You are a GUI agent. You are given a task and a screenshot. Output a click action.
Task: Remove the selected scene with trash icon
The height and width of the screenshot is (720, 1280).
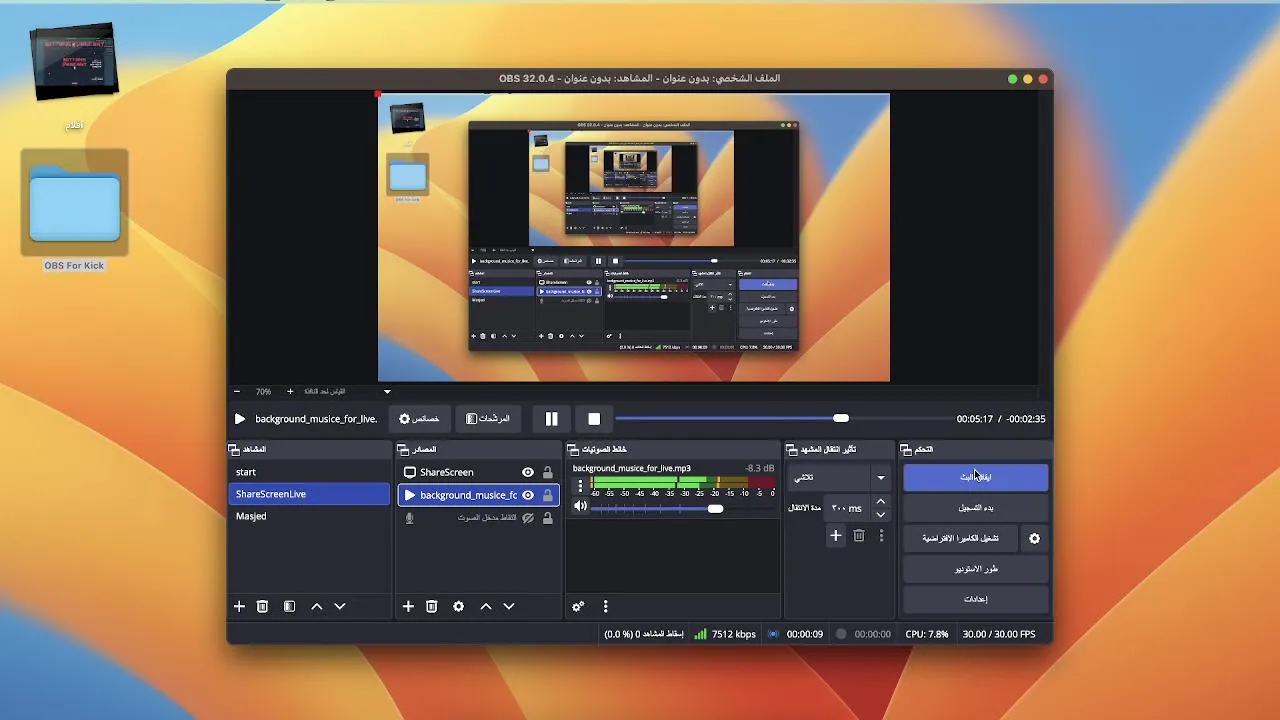point(262,606)
